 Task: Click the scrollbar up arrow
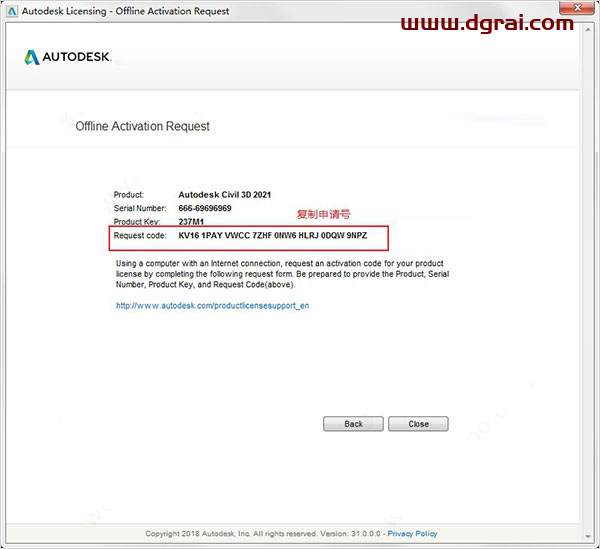588,30
